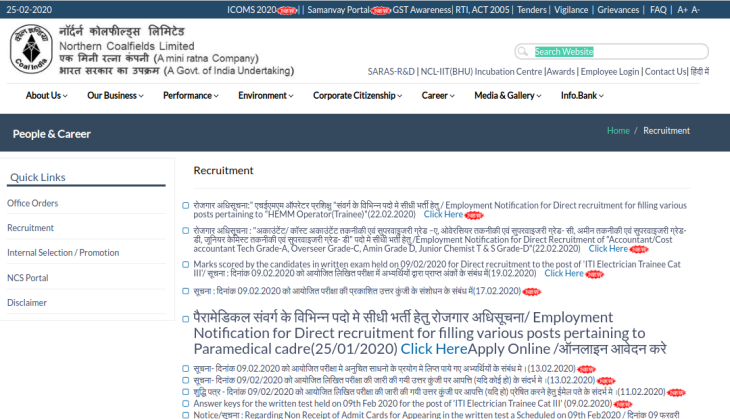Click Northern Coalfields Limited title
The image size is (730, 419).
(127, 46)
